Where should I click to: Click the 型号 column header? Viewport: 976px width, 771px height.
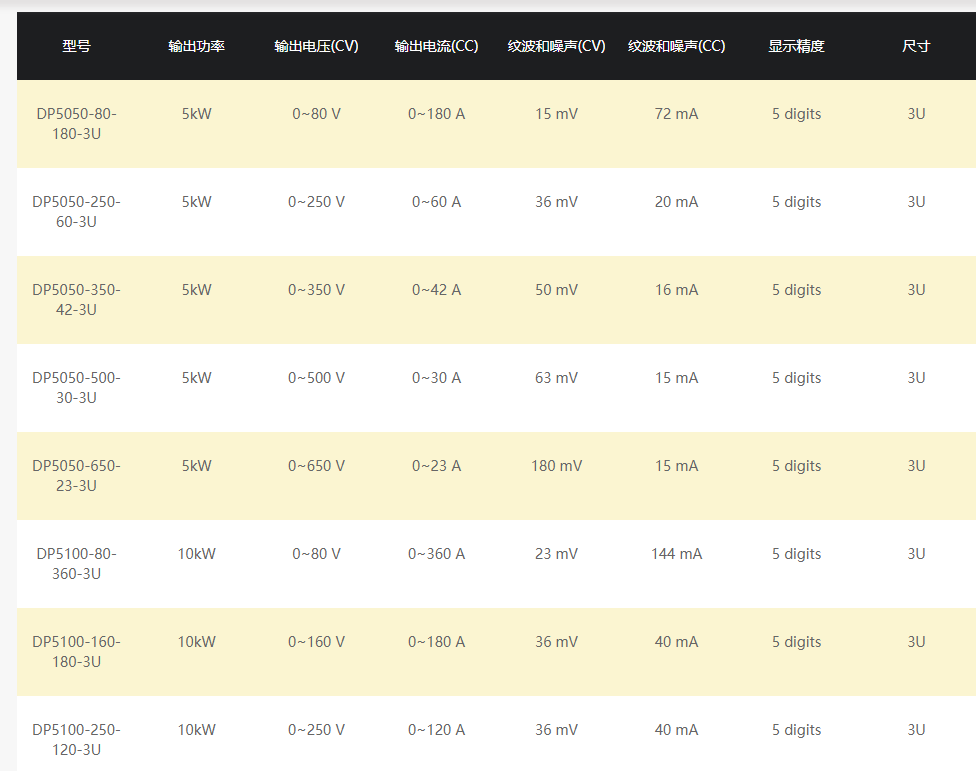tap(76, 46)
